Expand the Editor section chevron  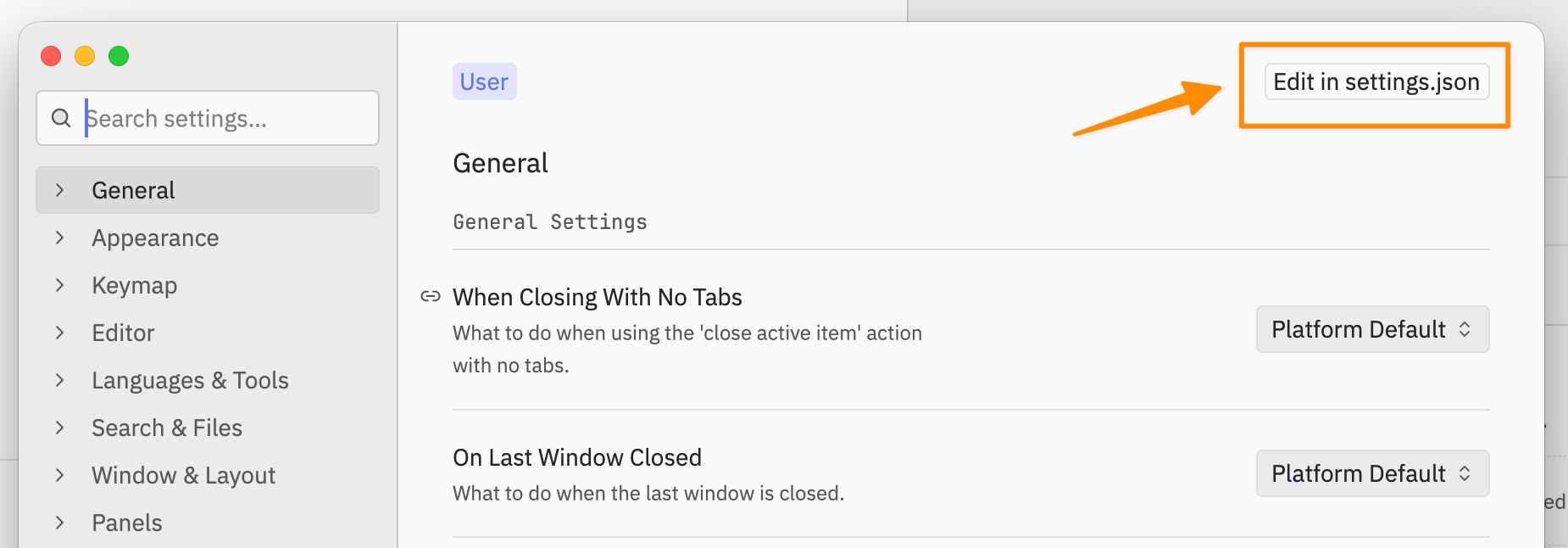[59, 333]
